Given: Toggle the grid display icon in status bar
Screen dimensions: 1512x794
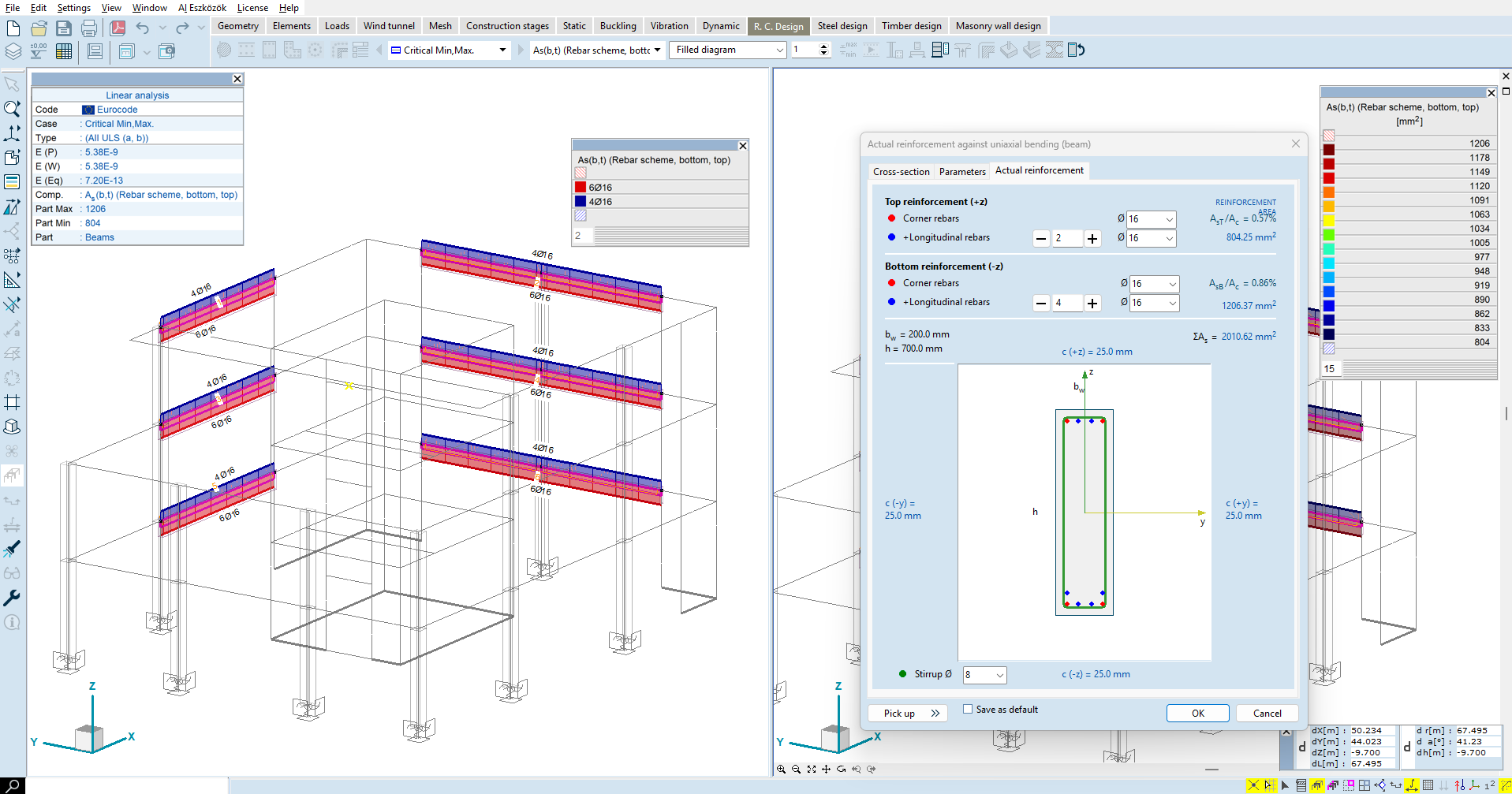Looking at the screenshot, I should (1428, 785).
